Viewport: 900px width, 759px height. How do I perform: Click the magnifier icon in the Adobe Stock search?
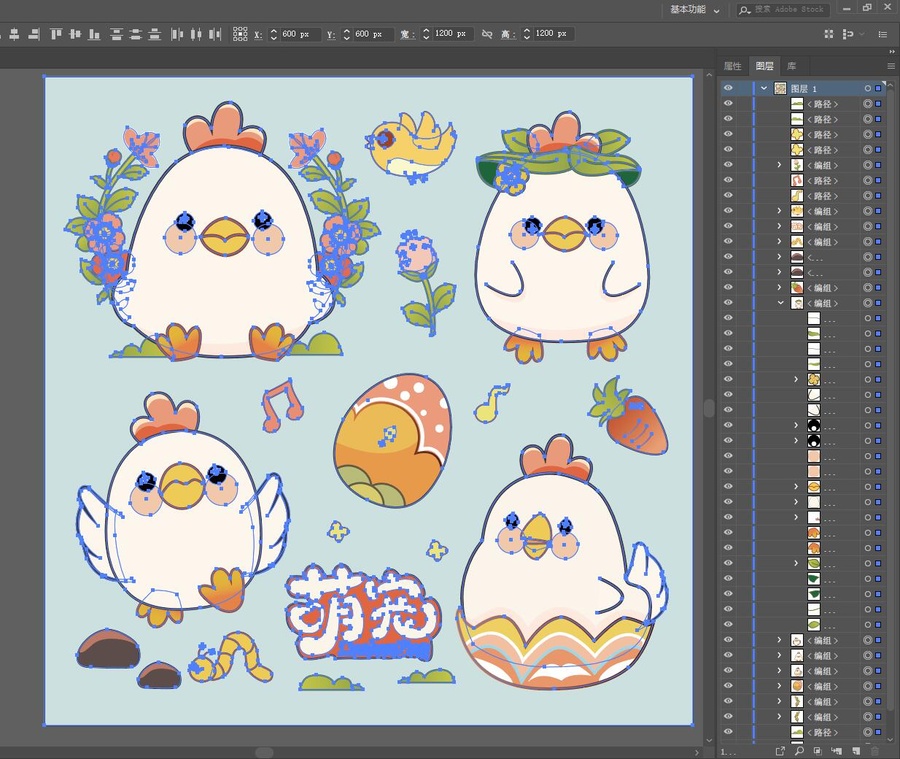pos(744,10)
